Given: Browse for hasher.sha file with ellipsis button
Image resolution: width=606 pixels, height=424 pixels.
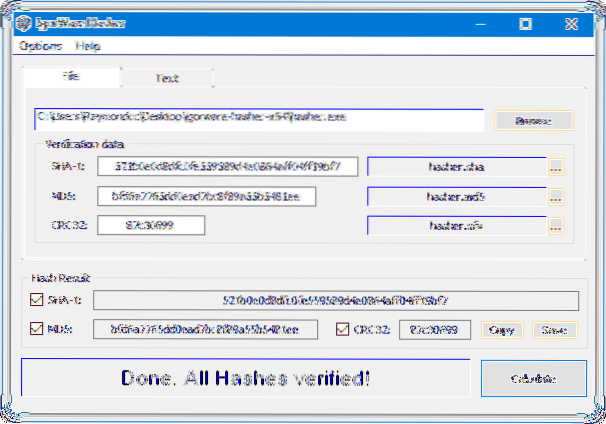Looking at the screenshot, I should pos(556,167).
